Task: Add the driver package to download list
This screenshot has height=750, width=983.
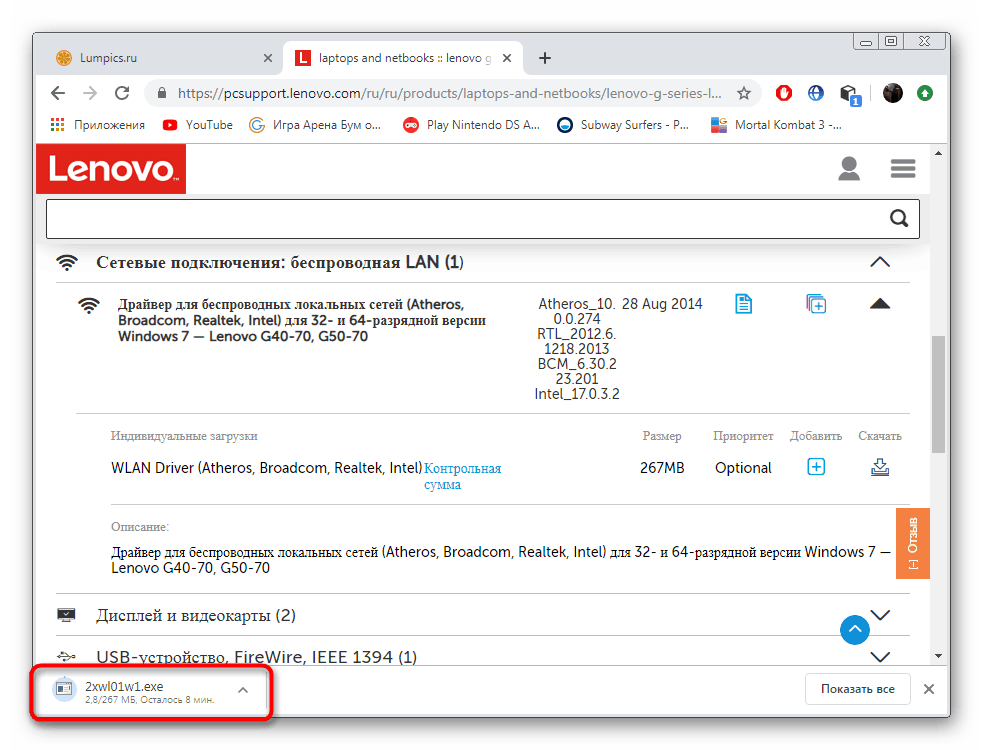Action: (816, 304)
